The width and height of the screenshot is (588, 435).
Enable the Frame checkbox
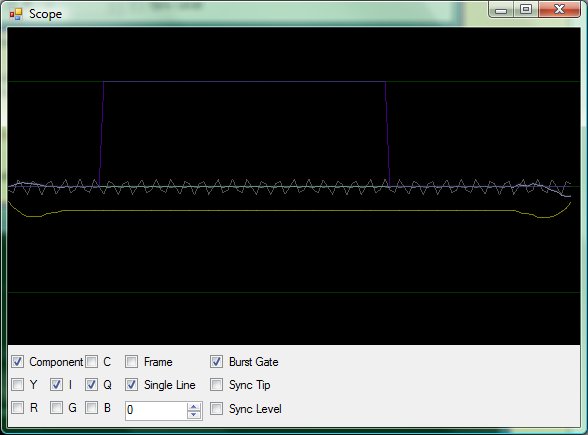tap(131, 362)
